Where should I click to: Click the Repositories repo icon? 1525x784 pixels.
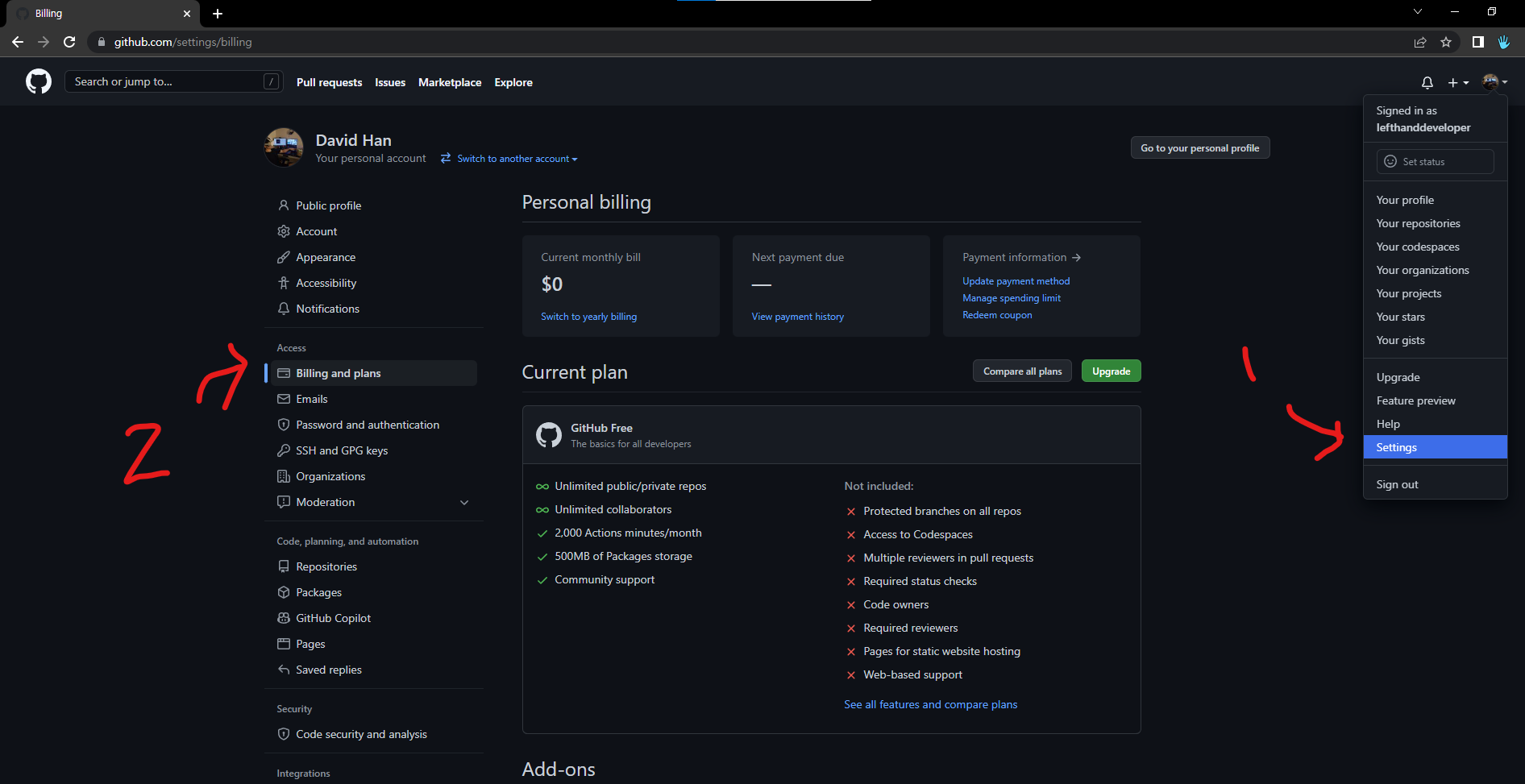(x=284, y=566)
